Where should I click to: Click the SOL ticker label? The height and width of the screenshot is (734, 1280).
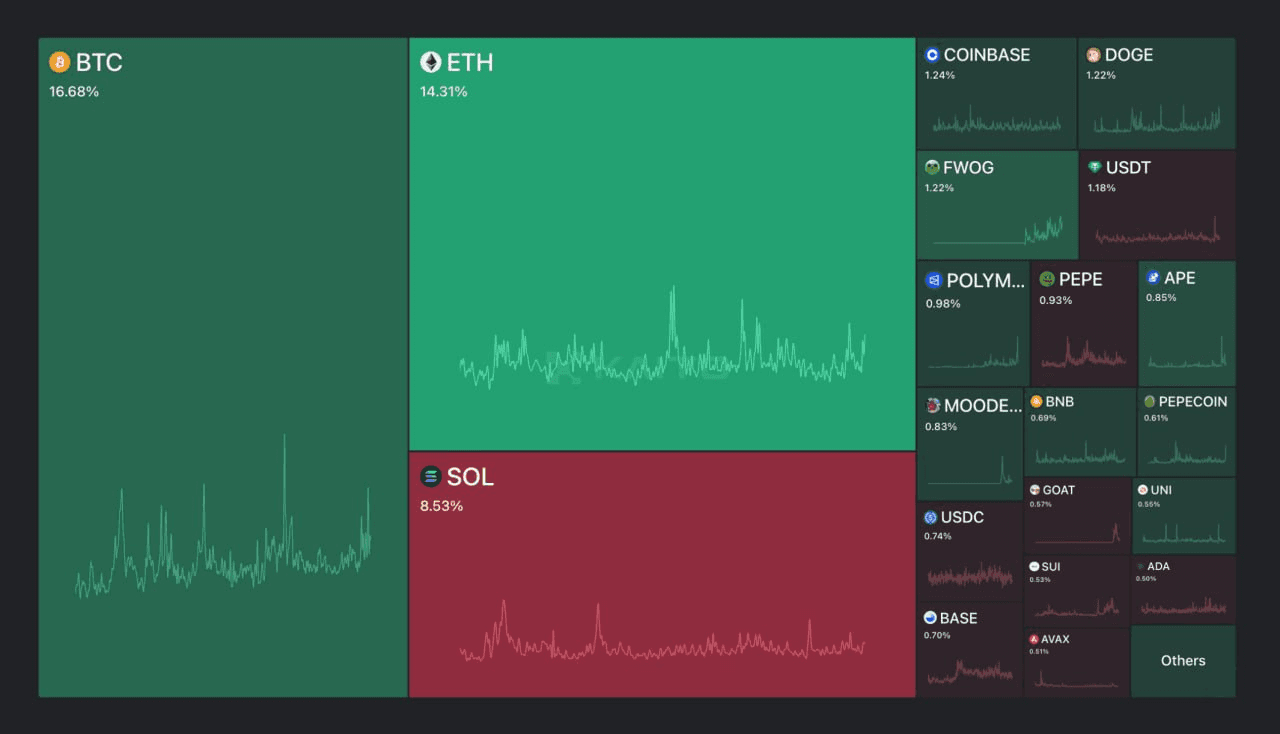[470, 477]
